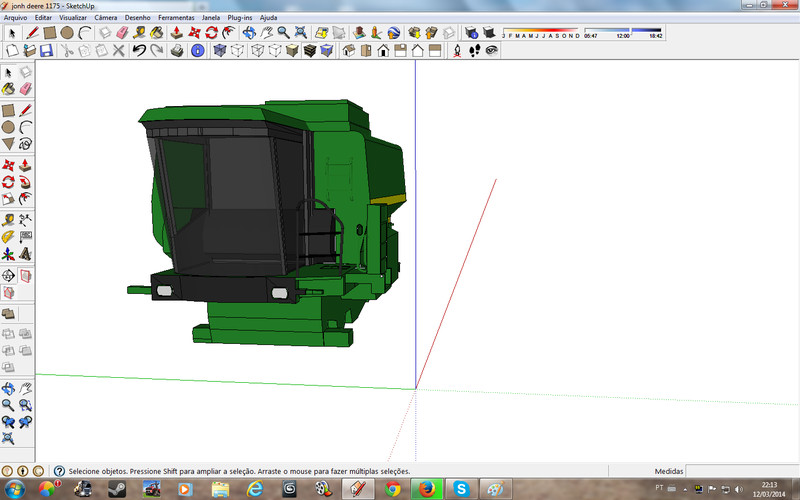The width and height of the screenshot is (800, 500).
Task: Create a new model file
Action: pos(12,50)
